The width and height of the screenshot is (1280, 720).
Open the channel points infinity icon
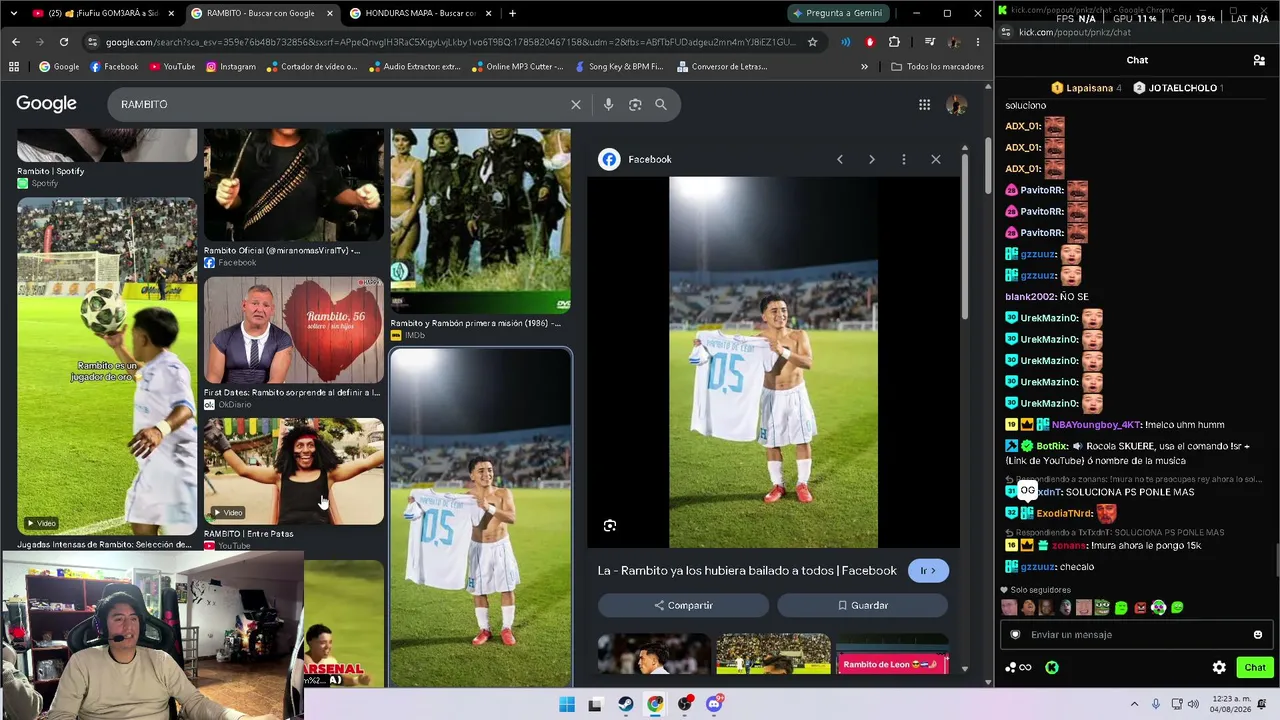click(1018, 667)
